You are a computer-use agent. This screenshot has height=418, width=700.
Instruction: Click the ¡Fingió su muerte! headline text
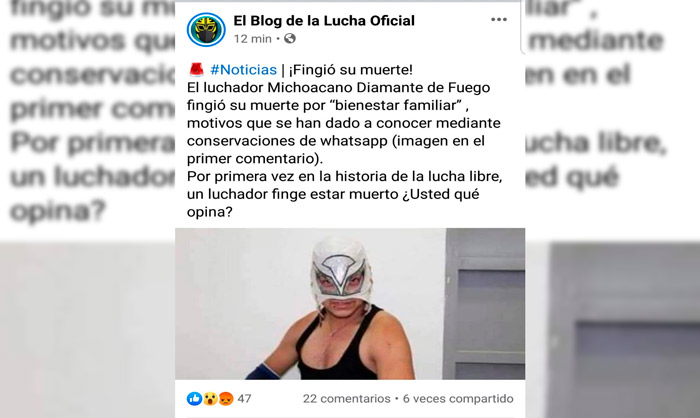coord(351,70)
